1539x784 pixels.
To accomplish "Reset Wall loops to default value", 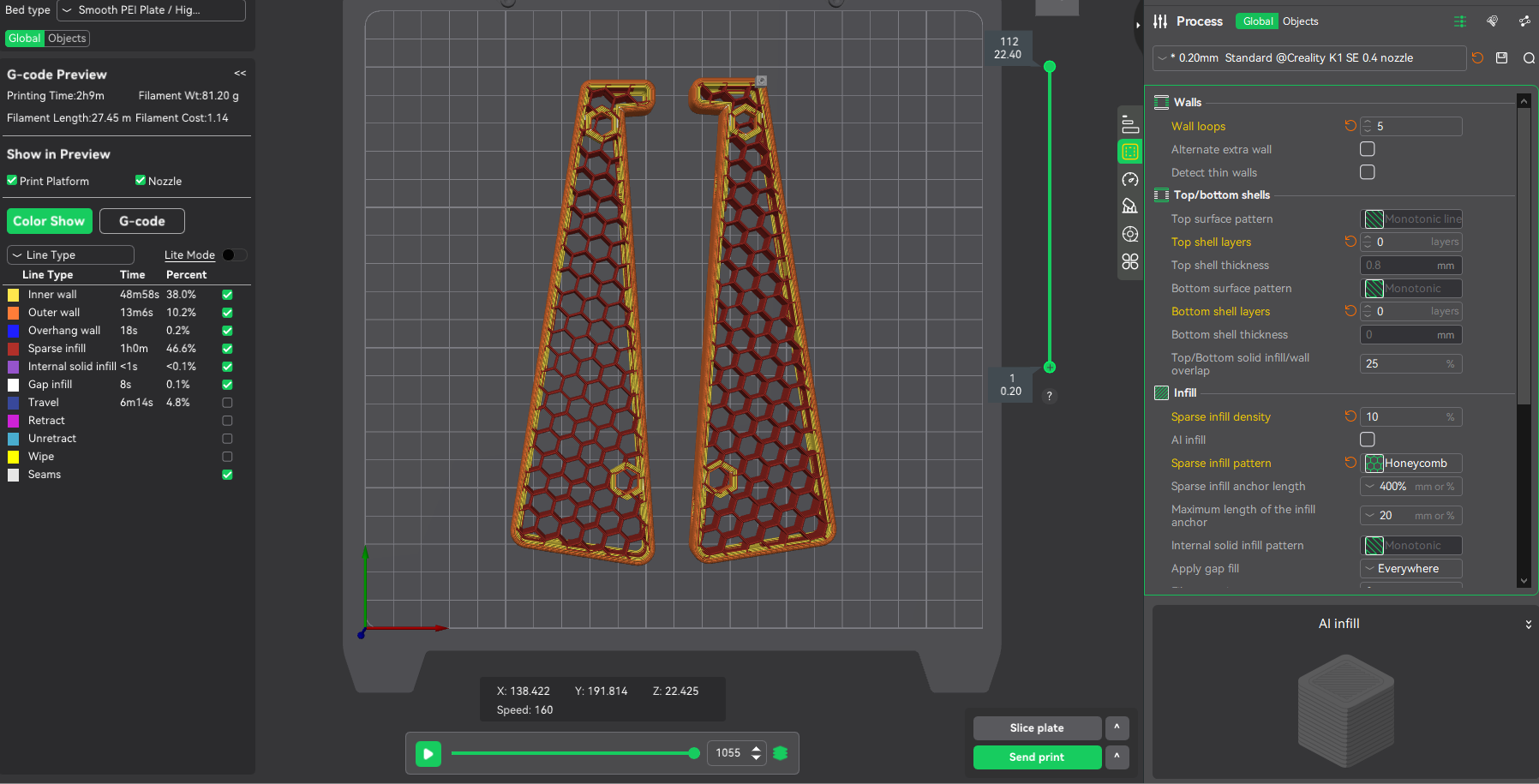I will pyautogui.click(x=1350, y=126).
